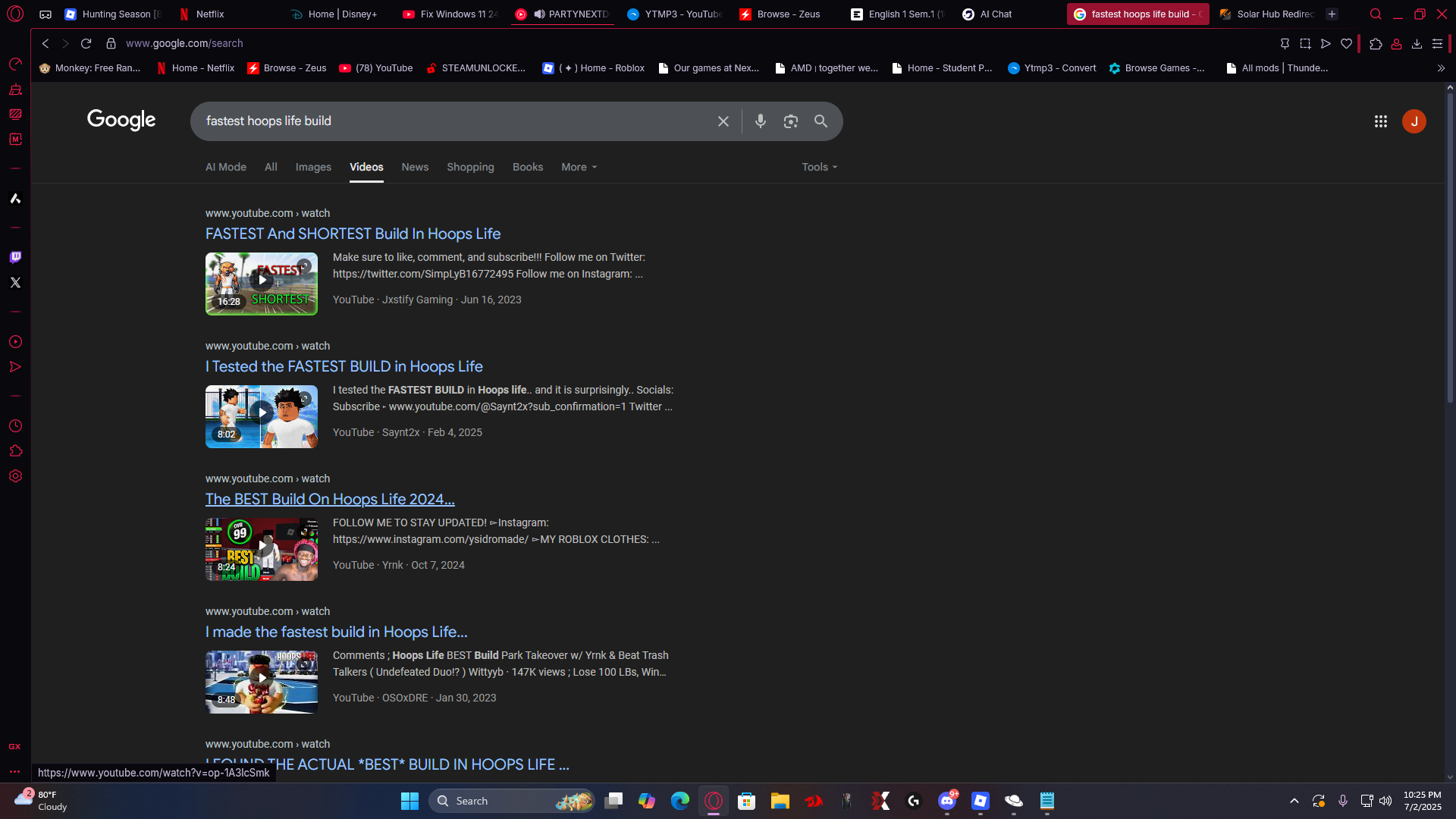Open the X (Twitter) sidebar icon
Image resolution: width=1456 pixels, height=819 pixels.
pos(15,283)
